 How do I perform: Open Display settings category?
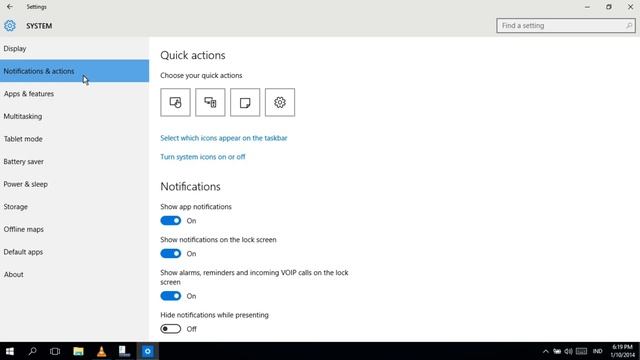coord(74,49)
